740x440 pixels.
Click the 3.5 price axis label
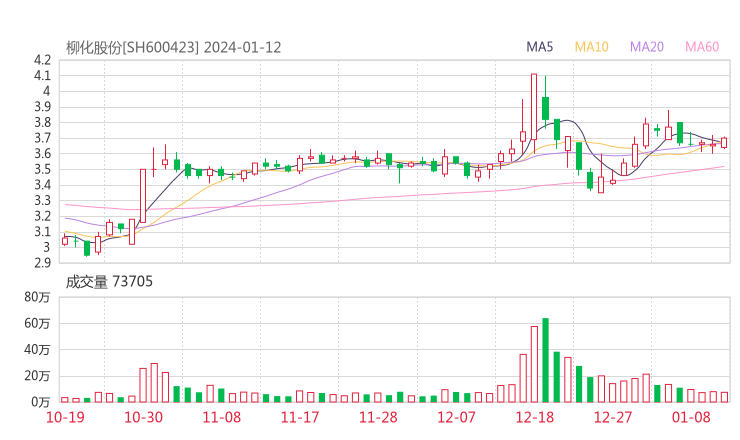point(42,169)
